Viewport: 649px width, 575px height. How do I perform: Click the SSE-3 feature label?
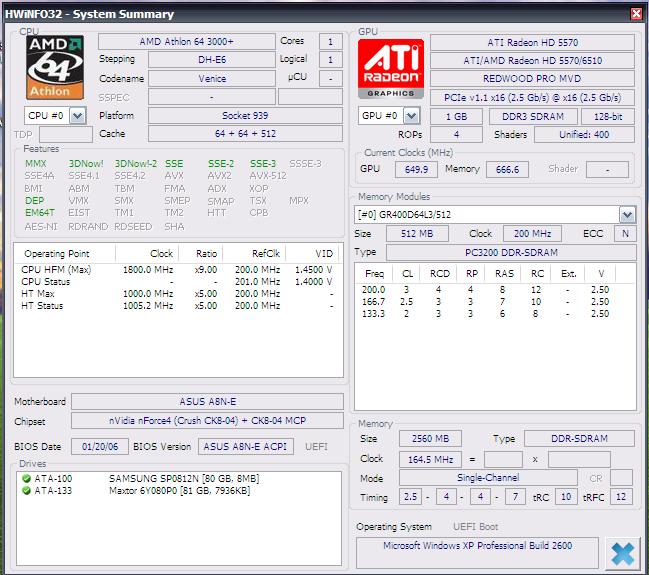point(262,164)
